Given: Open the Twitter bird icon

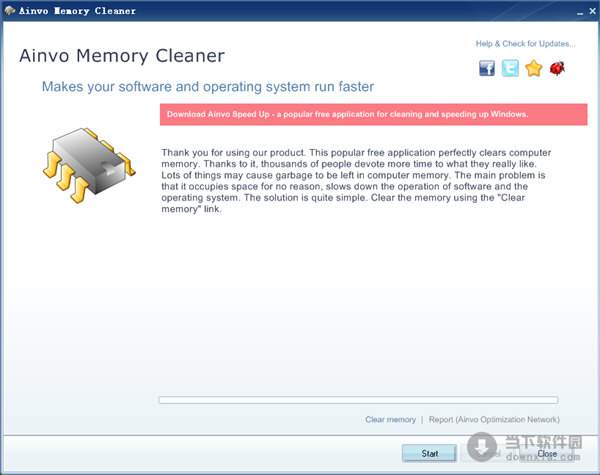Looking at the screenshot, I should point(510,68).
